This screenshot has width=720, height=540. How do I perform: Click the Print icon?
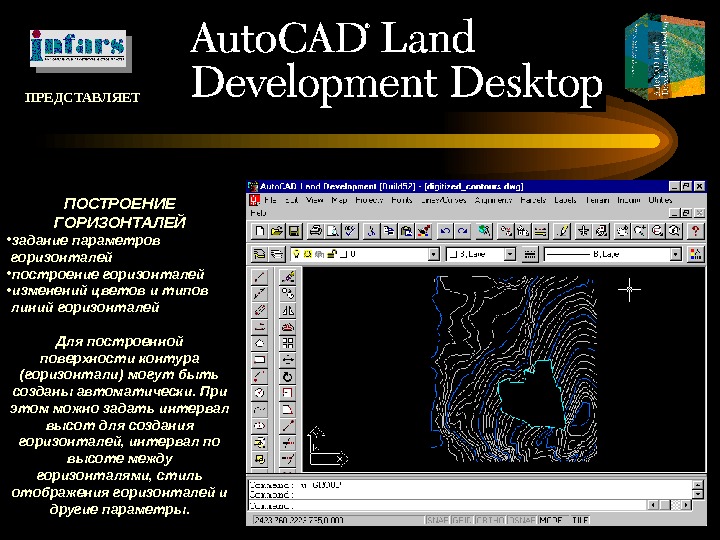point(315,231)
